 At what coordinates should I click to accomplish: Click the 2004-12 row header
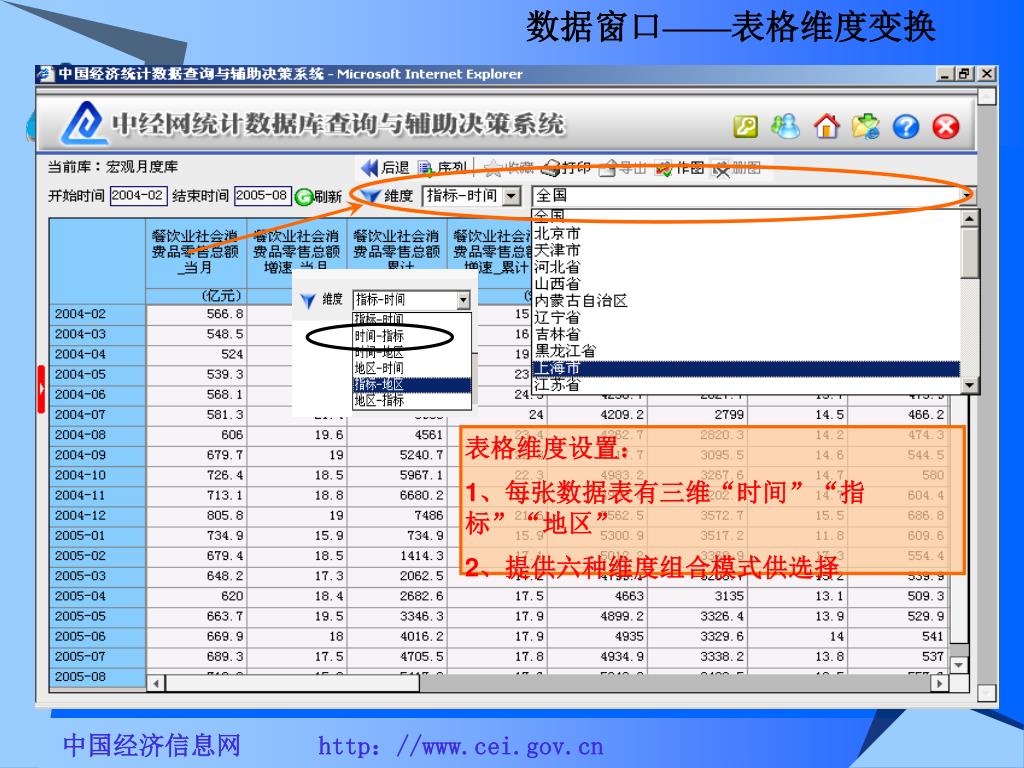(97, 515)
